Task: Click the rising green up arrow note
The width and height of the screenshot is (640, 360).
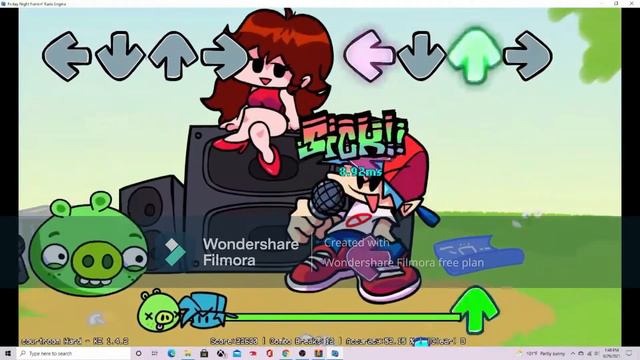Action: [475, 309]
